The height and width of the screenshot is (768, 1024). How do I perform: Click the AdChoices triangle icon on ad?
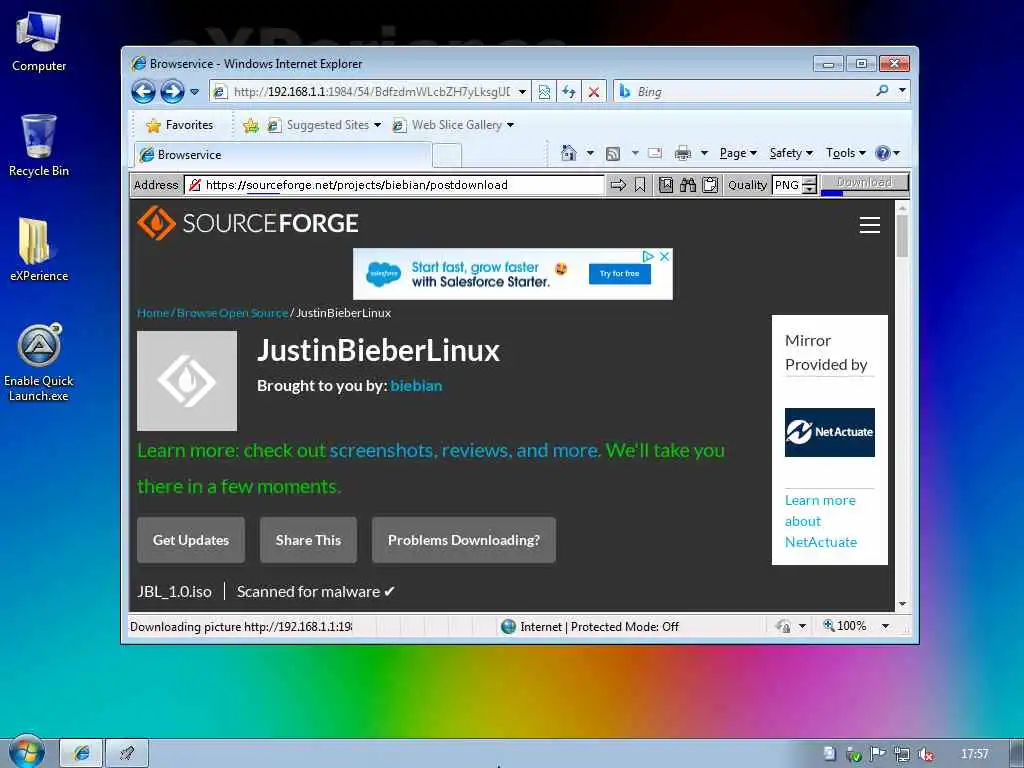pyautogui.click(x=648, y=257)
